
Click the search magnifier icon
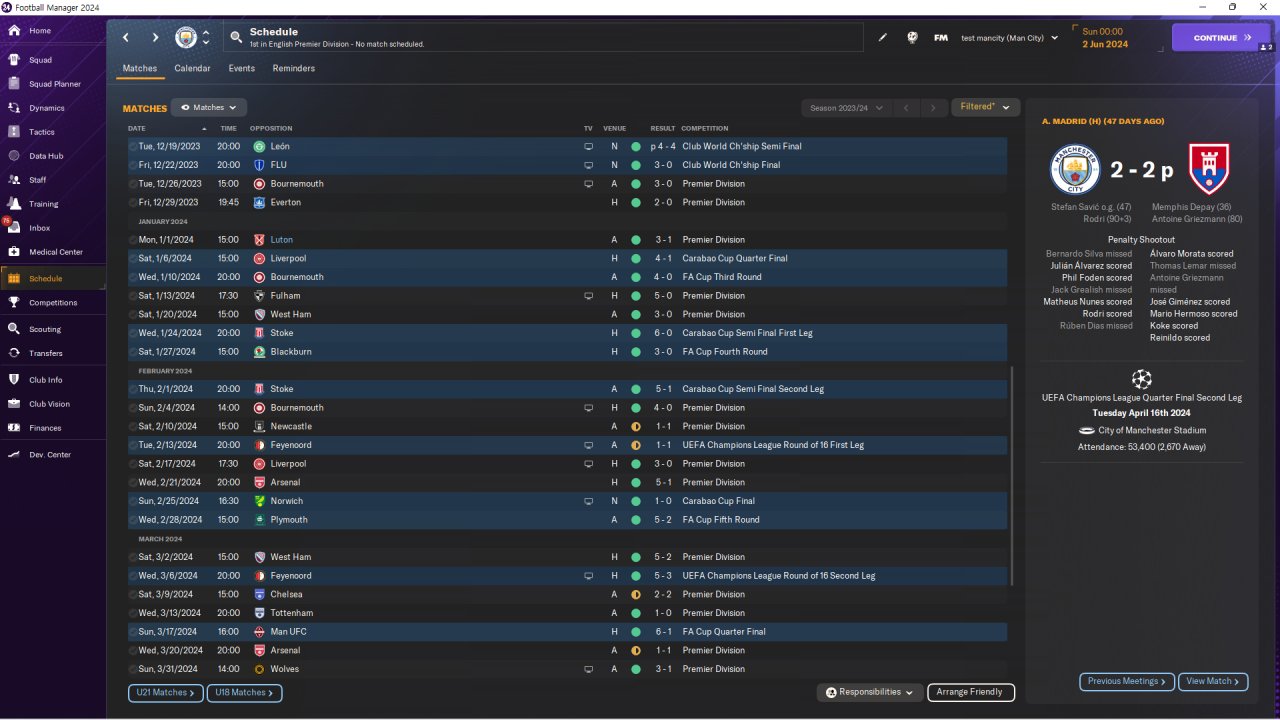point(236,37)
